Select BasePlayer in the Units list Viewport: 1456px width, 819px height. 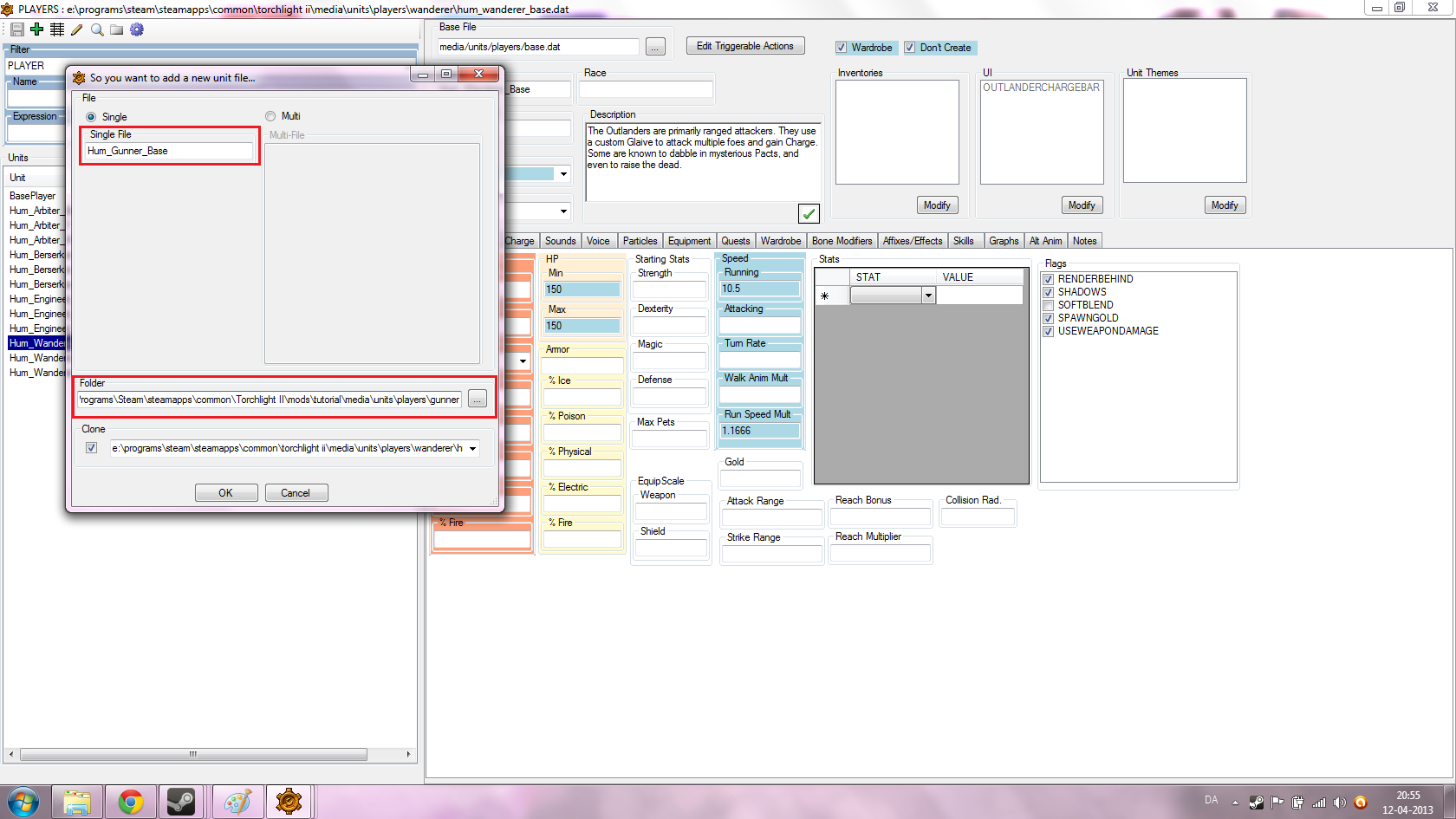[33, 196]
